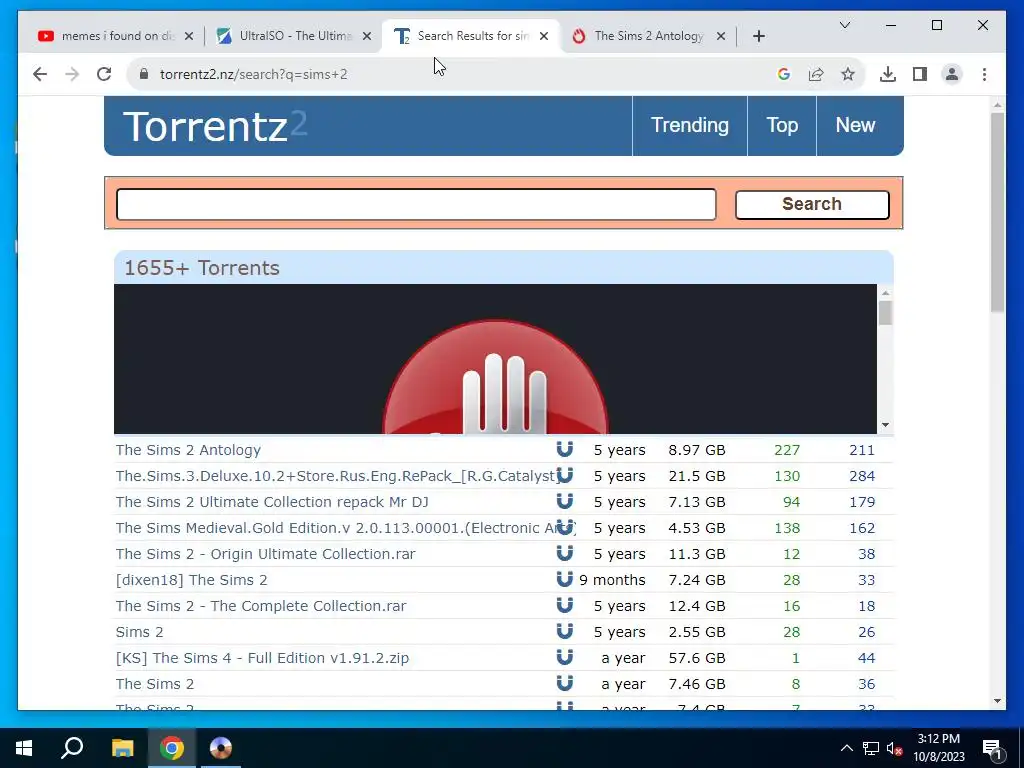Switch to The Sims 2 Antology tab
Viewport: 1024px width, 768px height.
pyautogui.click(x=648, y=36)
